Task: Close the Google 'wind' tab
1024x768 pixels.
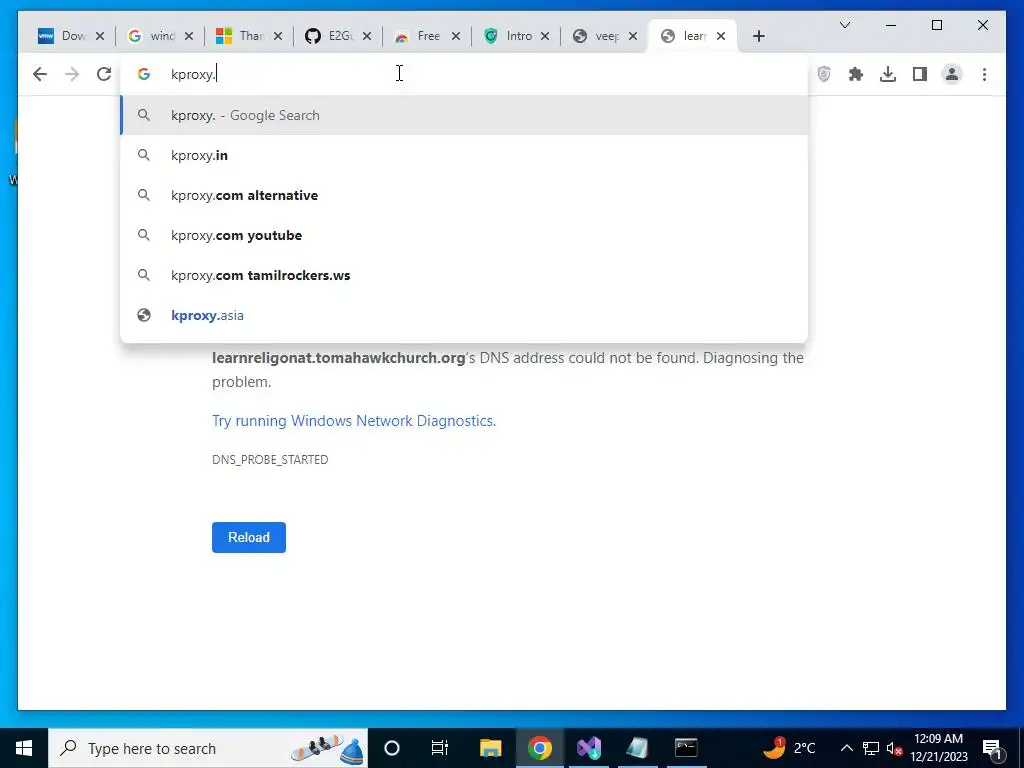Action: click(x=189, y=36)
